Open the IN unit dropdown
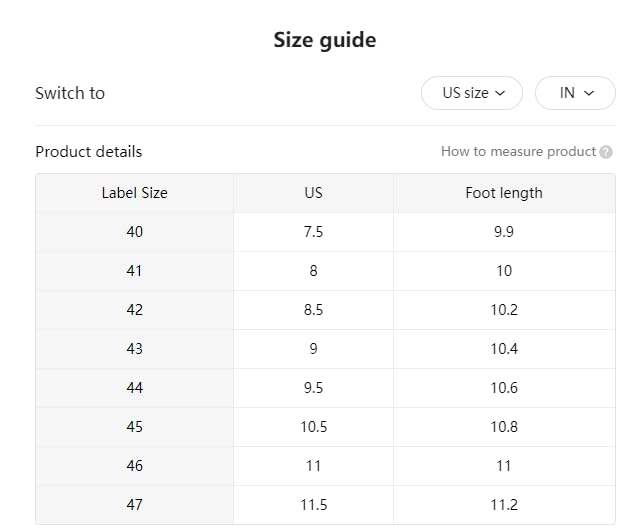The width and height of the screenshot is (620, 531). pyautogui.click(x=575, y=93)
